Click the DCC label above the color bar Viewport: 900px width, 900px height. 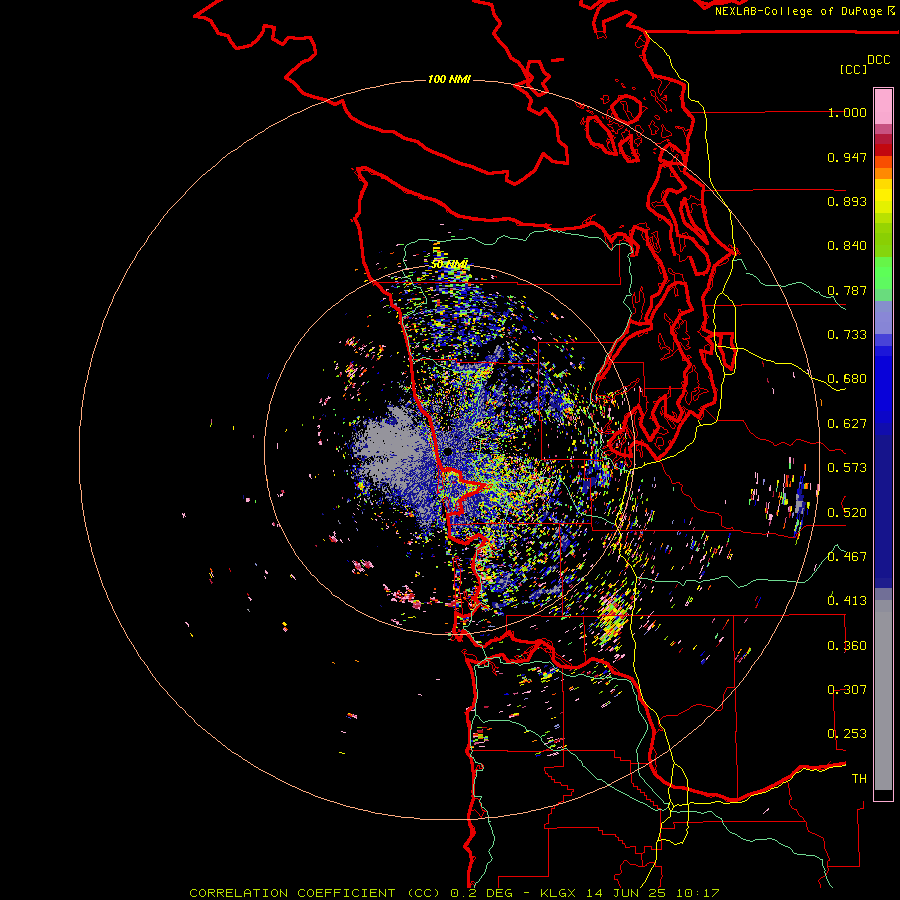878,60
